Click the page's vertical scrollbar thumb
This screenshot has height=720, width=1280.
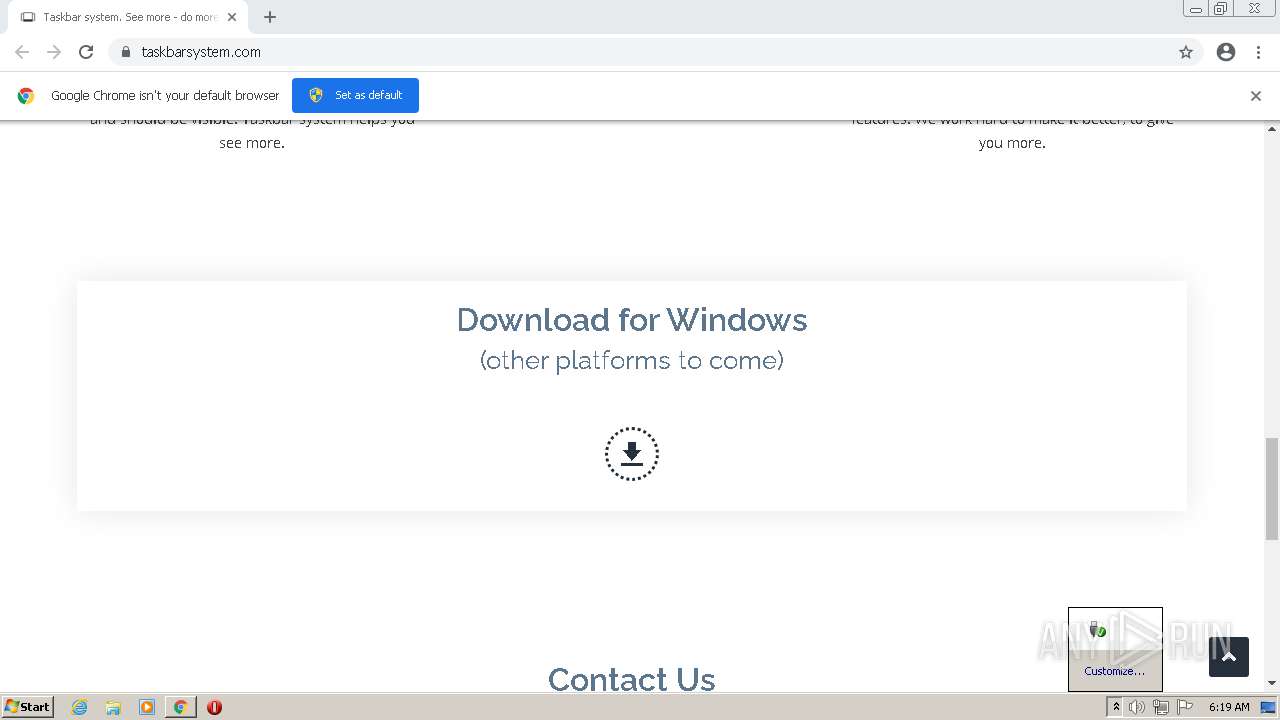click(1272, 488)
